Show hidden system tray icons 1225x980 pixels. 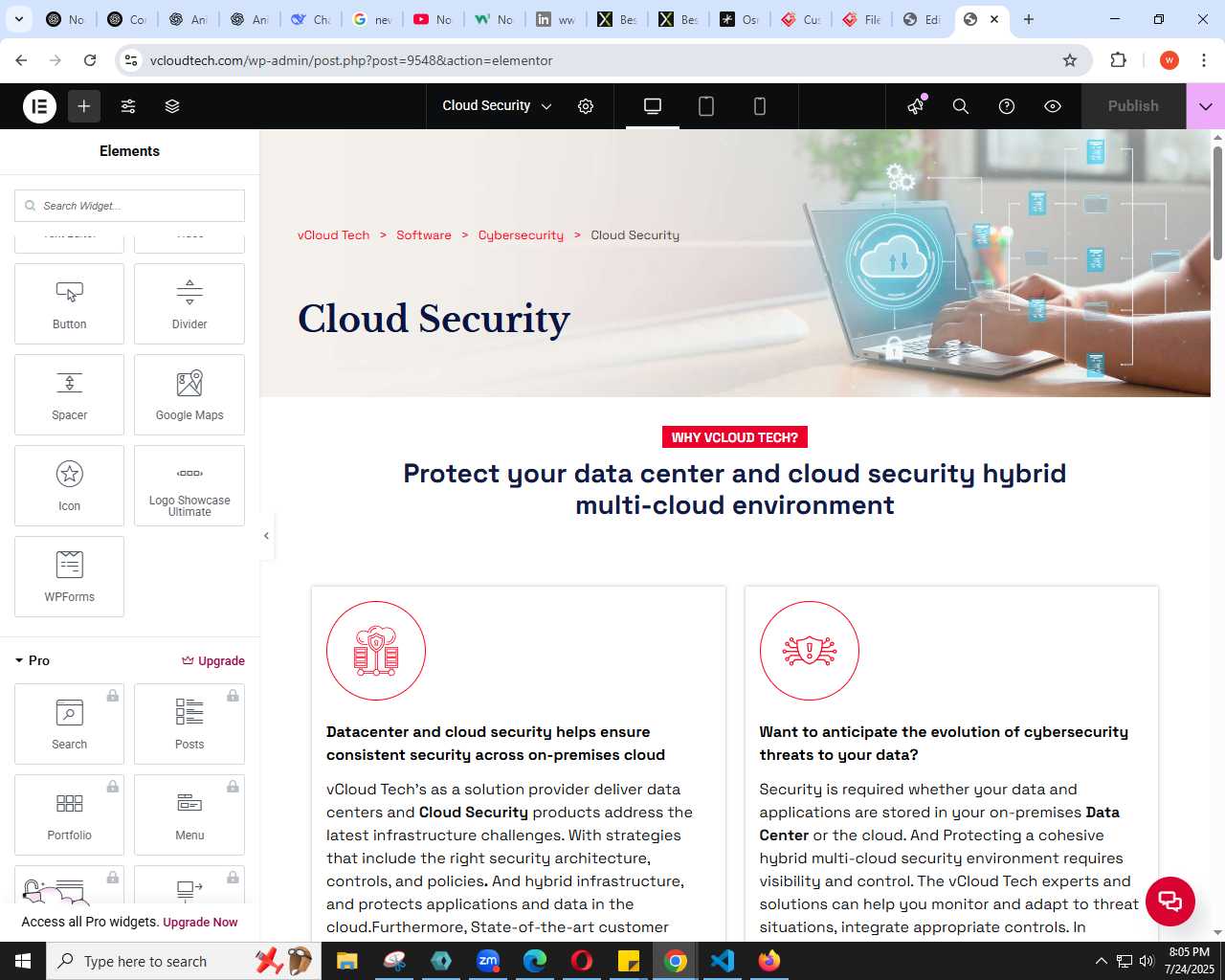pyautogui.click(x=1101, y=961)
